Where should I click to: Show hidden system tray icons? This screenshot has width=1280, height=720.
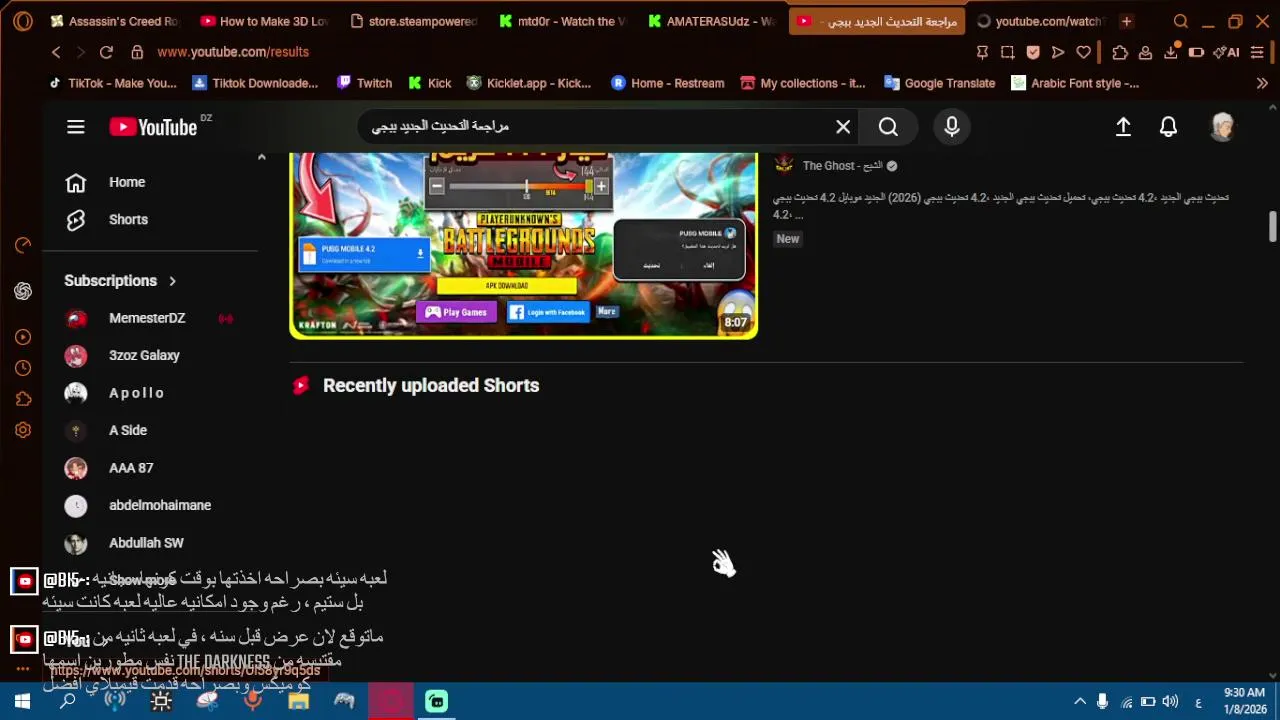(x=1080, y=702)
